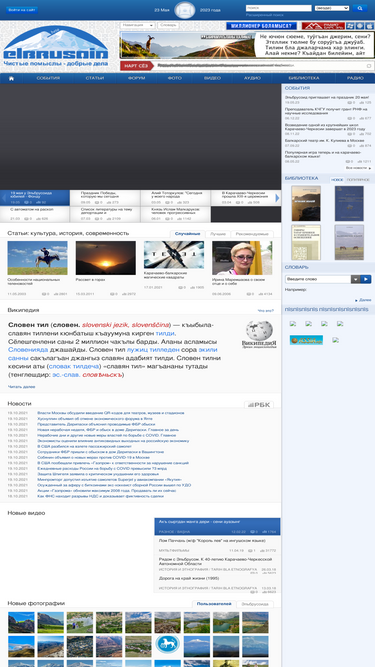Open the blue book cover in the library
This screenshot has width=375, height=667.
click(349, 203)
